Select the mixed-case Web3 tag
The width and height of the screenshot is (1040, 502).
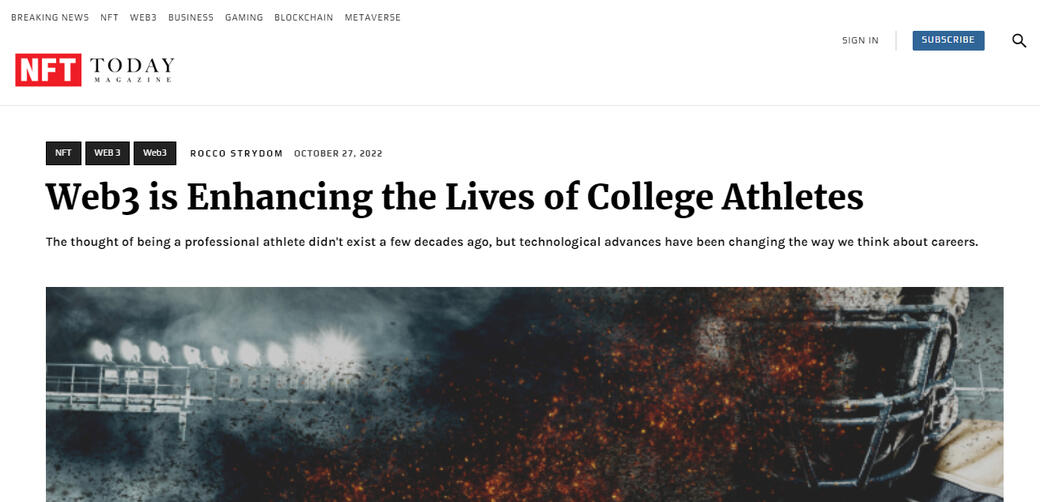click(x=155, y=153)
